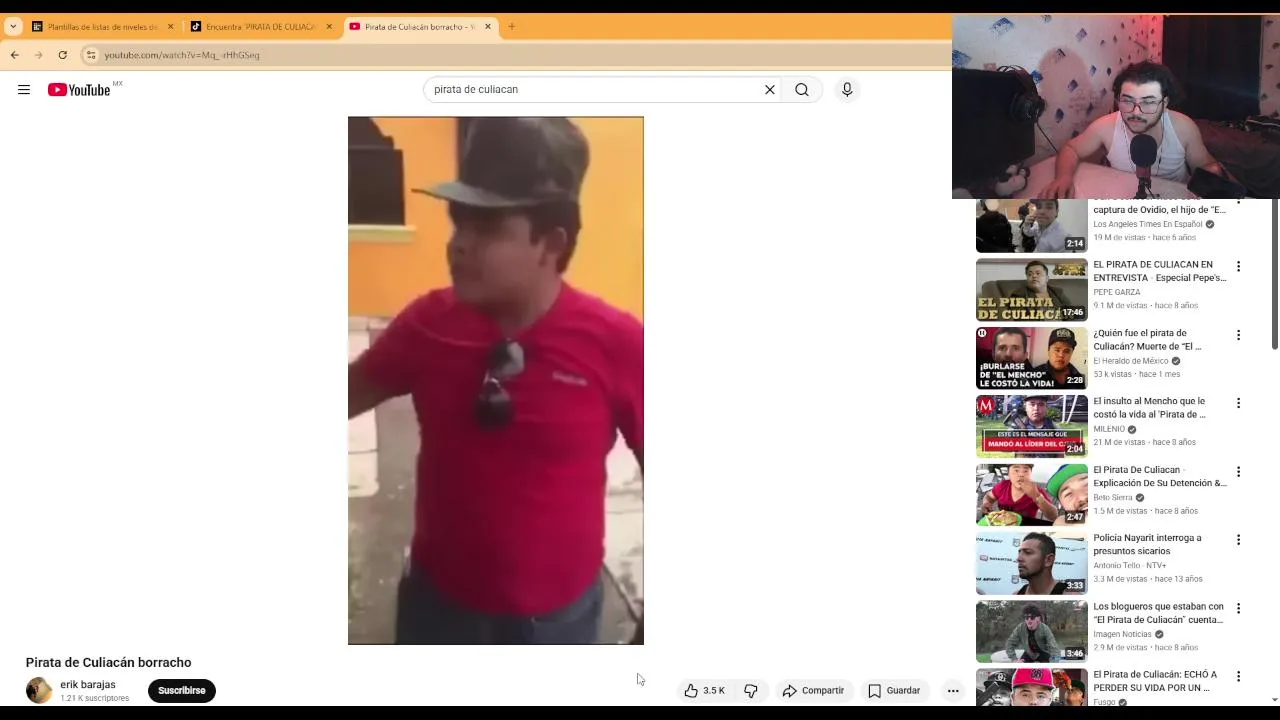
Task: Open Imagen Noticias channel link
Action: (x=1122, y=634)
